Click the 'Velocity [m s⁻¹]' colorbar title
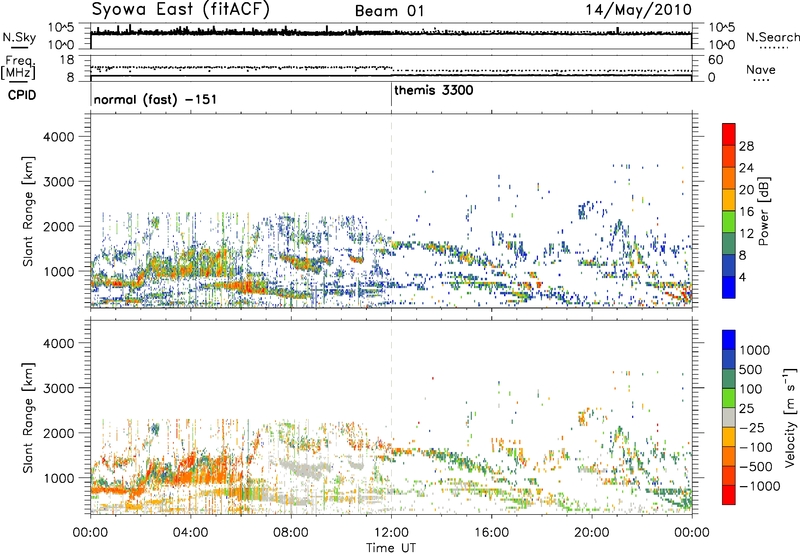 point(790,417)
